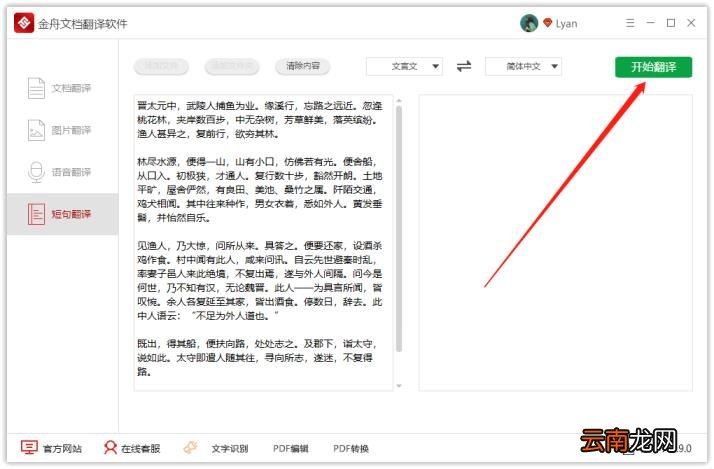Swap source and target languages icon
Image resolution: width=714 pixels, height=469 pixels.
pos(464,66)
